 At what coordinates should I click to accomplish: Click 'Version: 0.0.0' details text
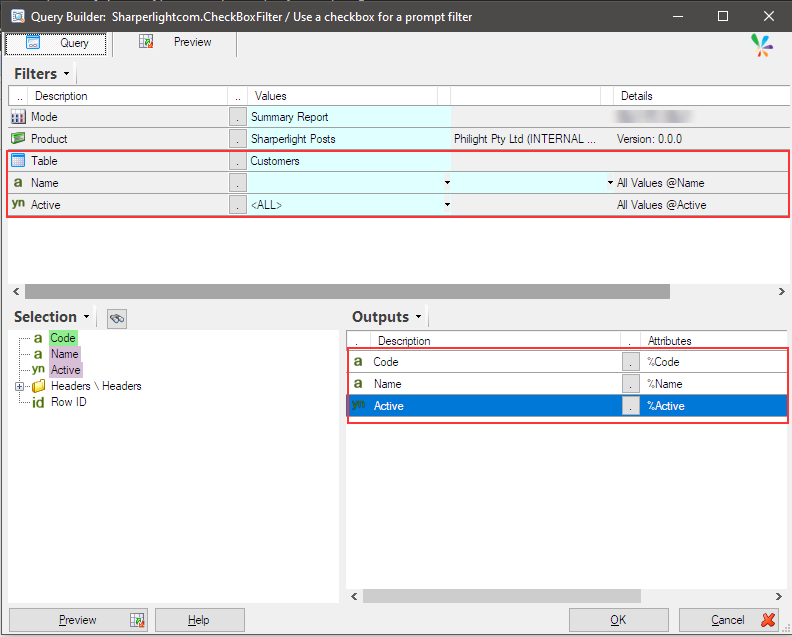pyautogui.click(x=649, y=139)
